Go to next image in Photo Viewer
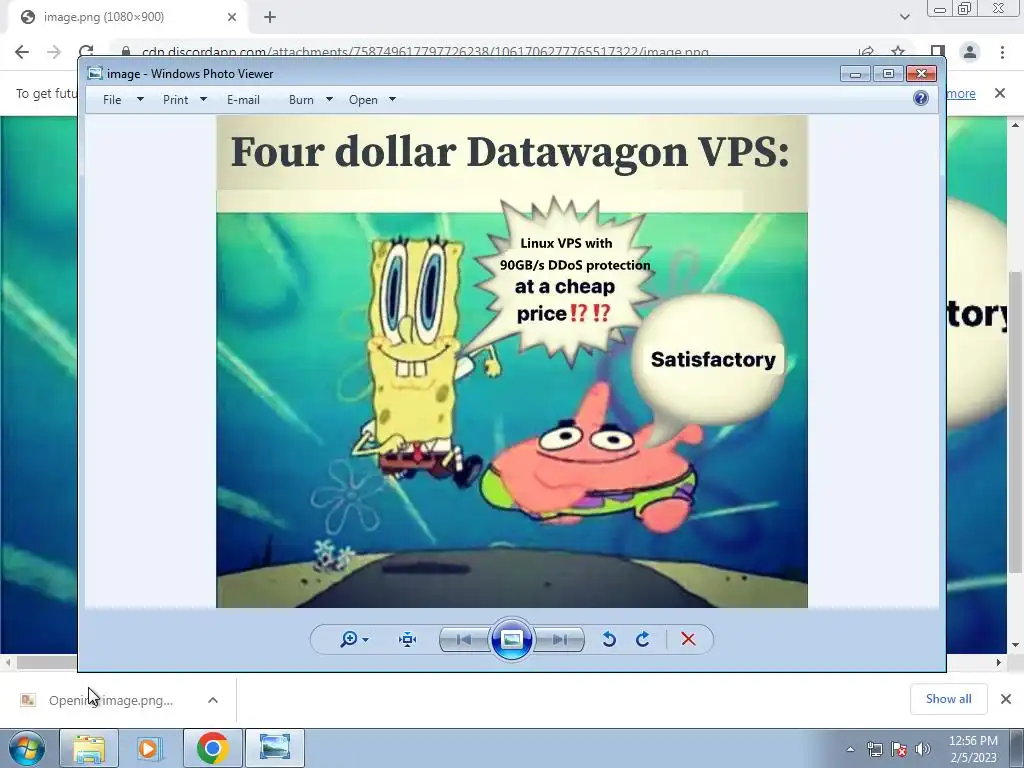This screenshot has height=768, width=1024. (x=559, y=639)
